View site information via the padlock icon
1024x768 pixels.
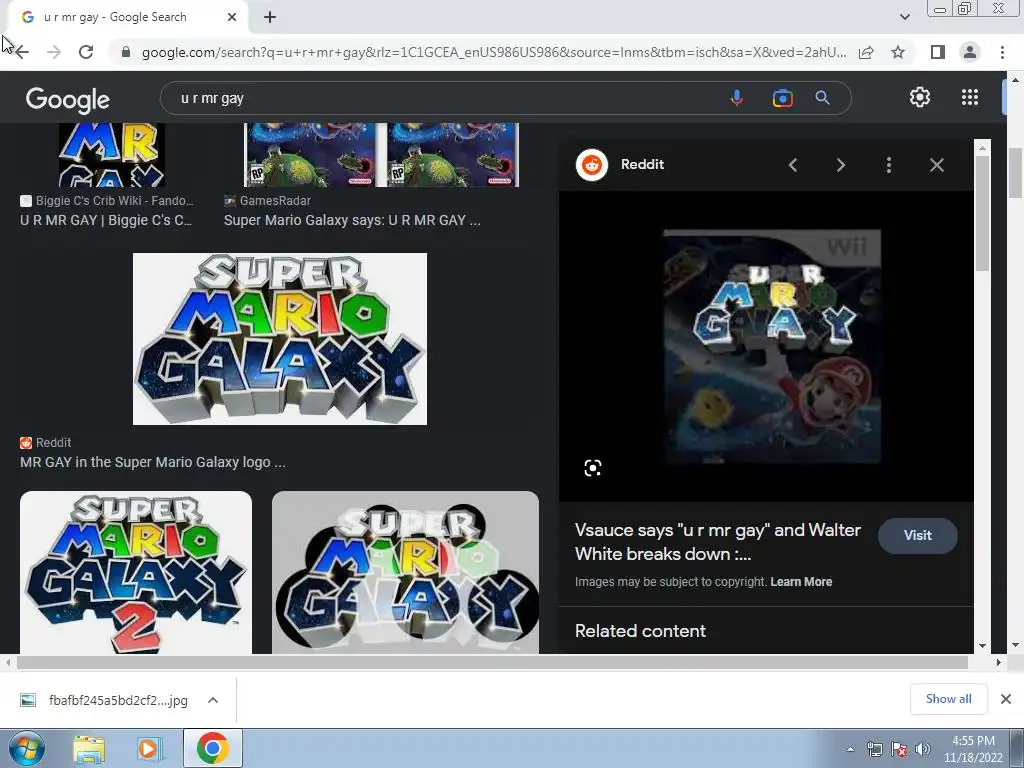tap(126, 52)
